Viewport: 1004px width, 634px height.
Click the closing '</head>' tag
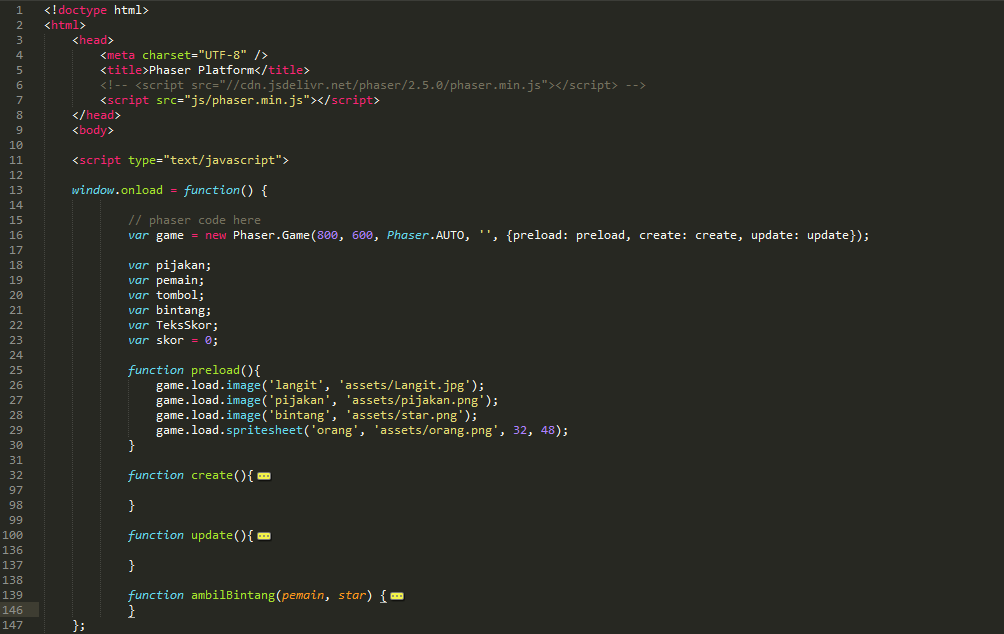96,115
